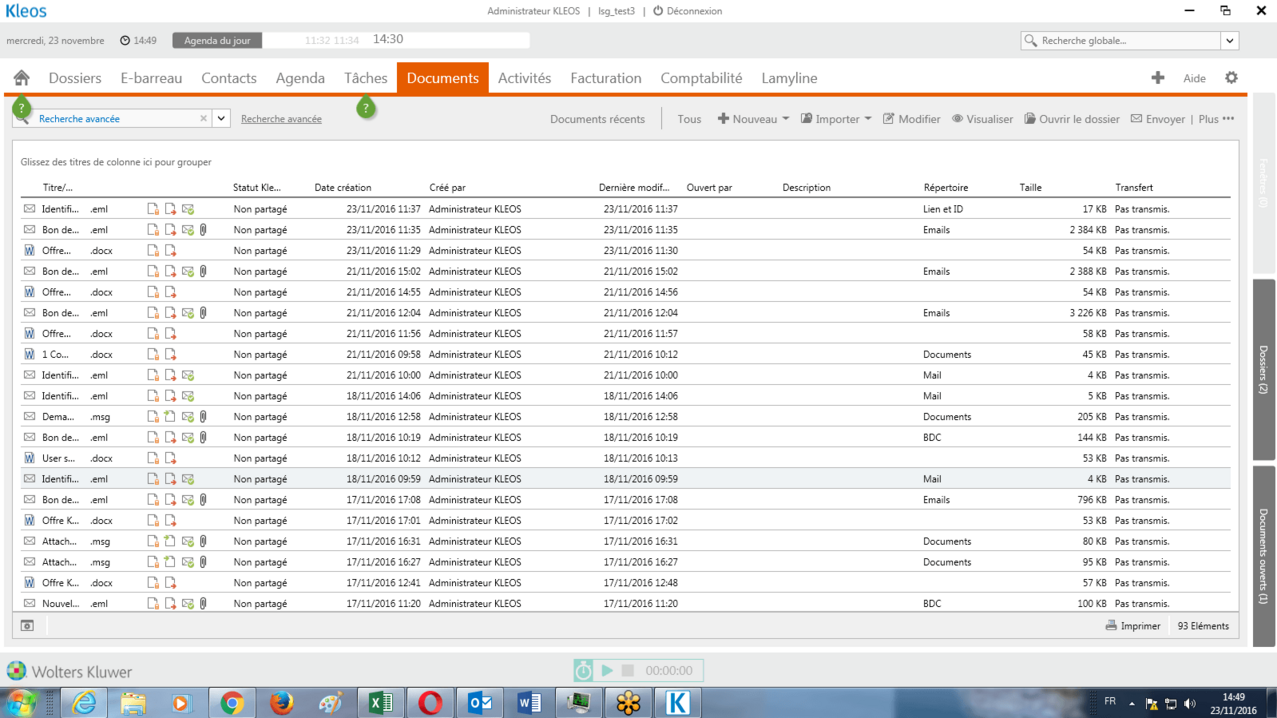Clear the Recherche avancée search field
1277x718 pixels.
203,118
